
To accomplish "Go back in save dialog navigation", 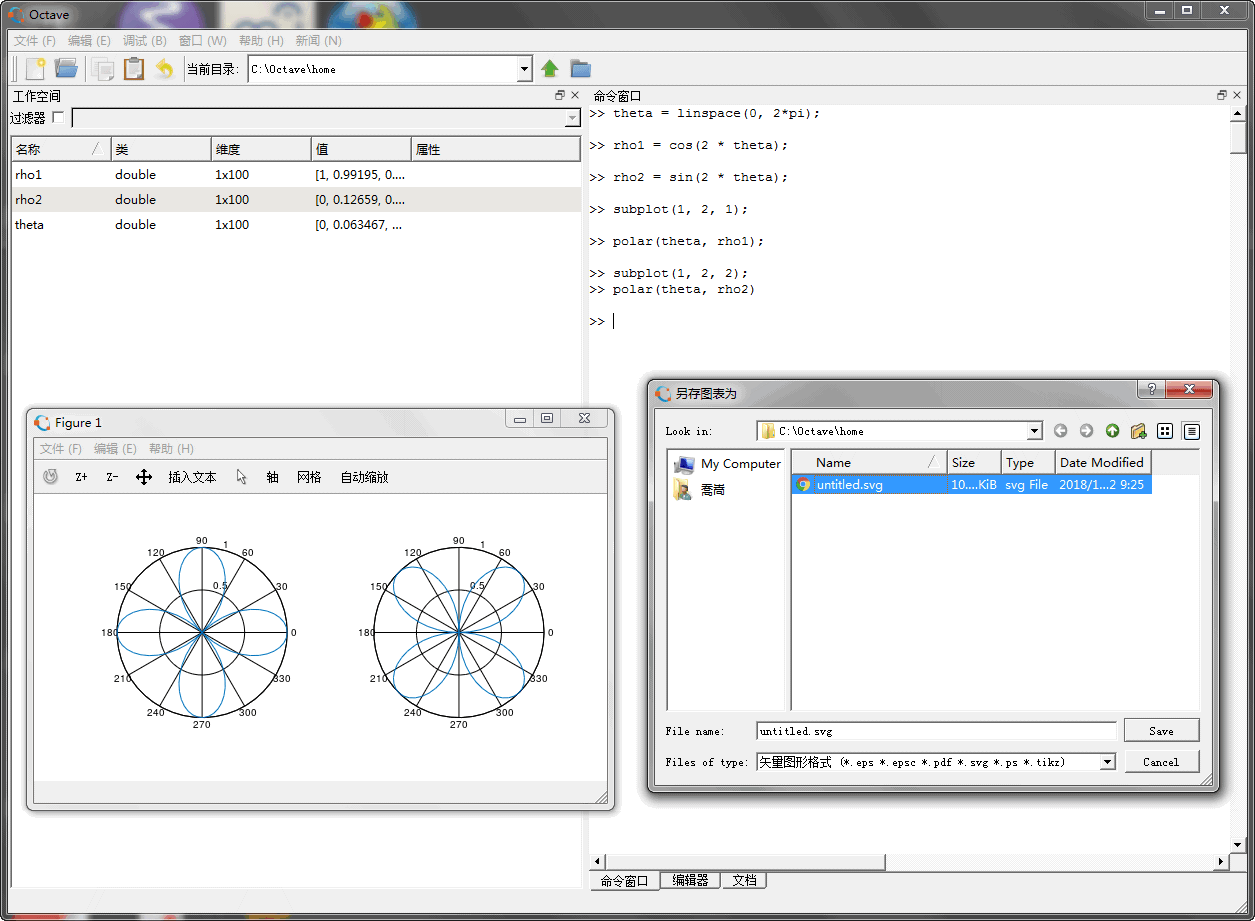I will (x=1061, y=431).
